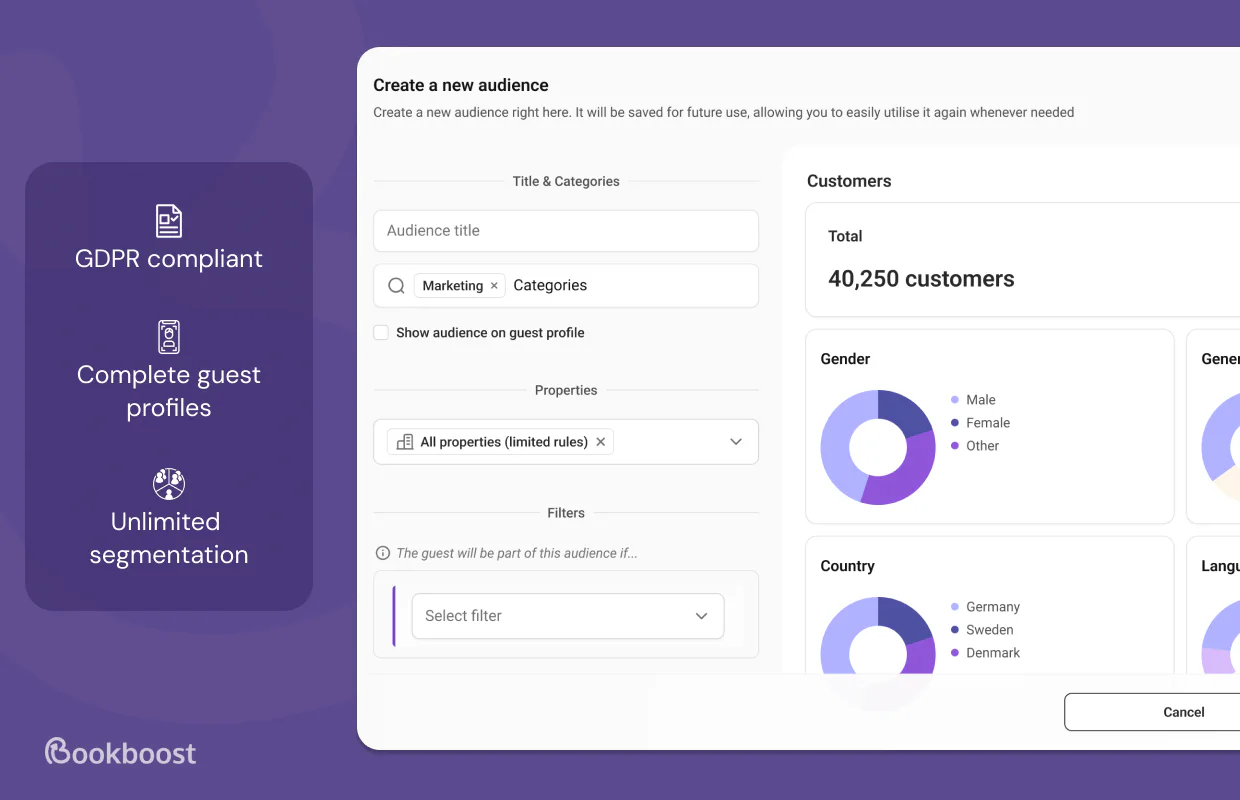Click the Unlimited segmentation circle icon
The height and width of the screenshot is (800, 1240).
[169, 484]
